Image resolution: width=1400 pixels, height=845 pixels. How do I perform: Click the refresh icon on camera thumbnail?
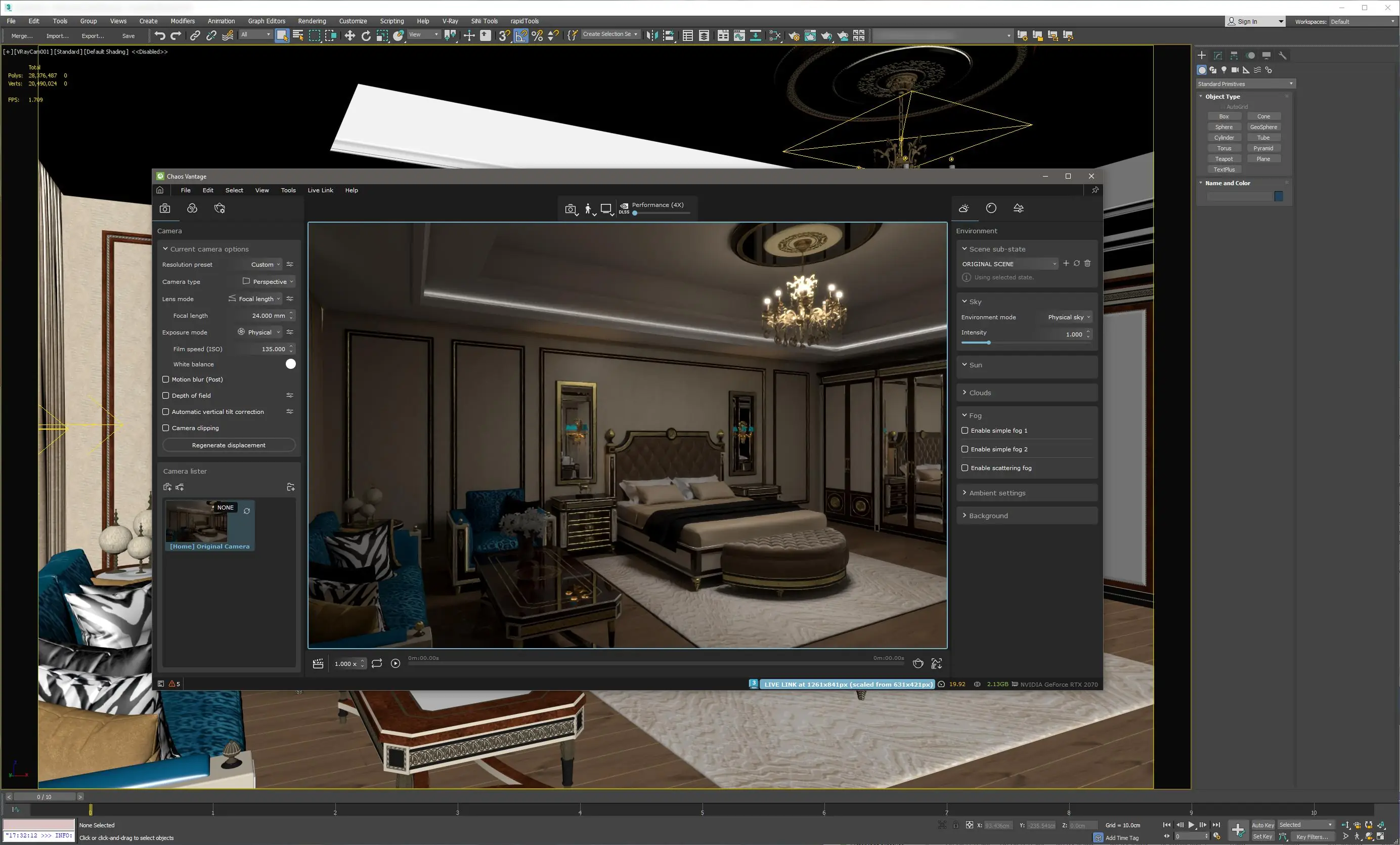click(x=247, y=511)
